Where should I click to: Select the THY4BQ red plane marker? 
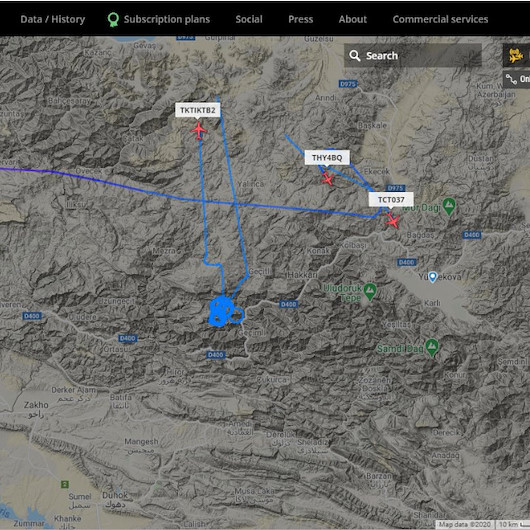click(x=327, y=178)
